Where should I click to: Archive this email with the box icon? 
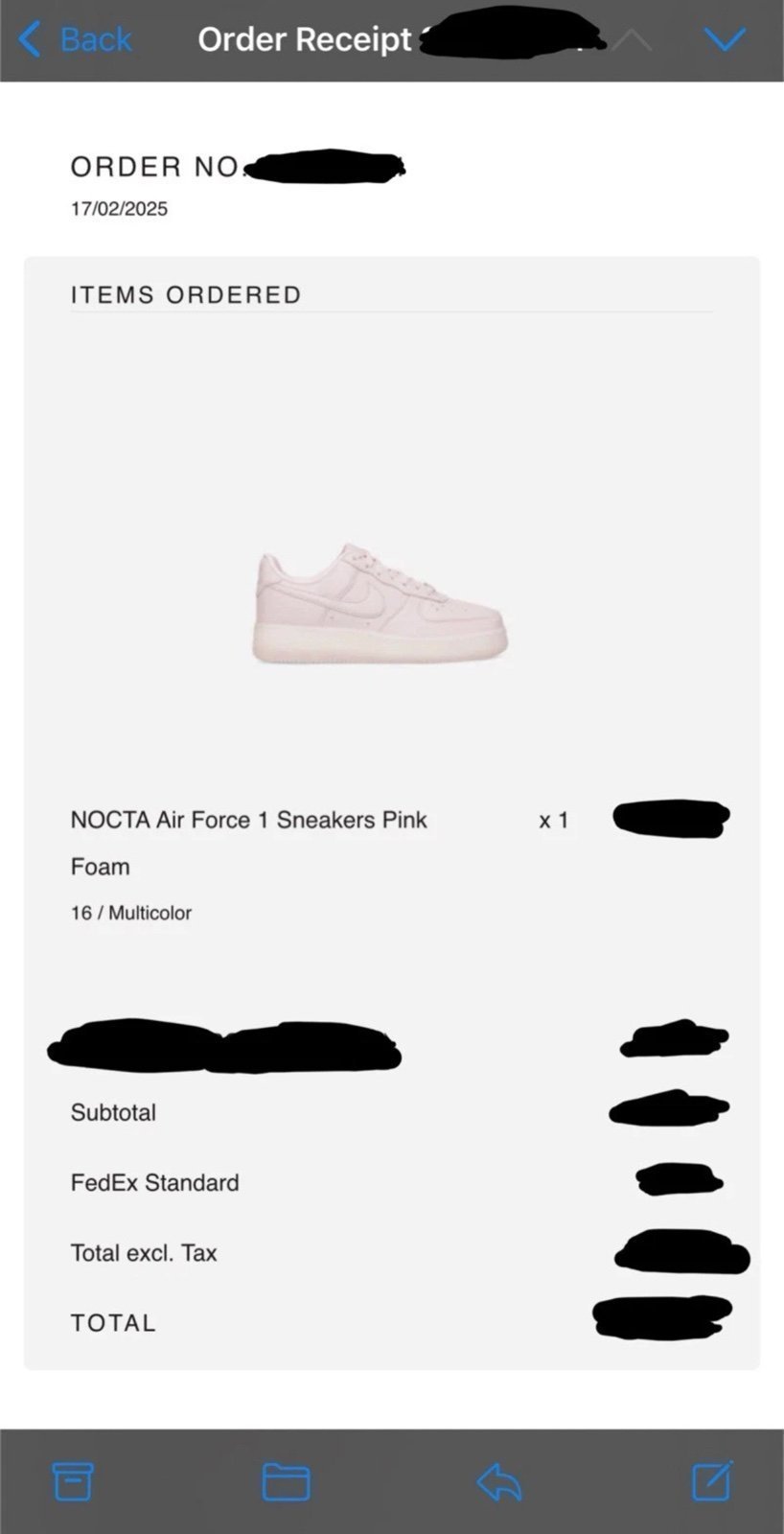click(x=73, y=1481)
